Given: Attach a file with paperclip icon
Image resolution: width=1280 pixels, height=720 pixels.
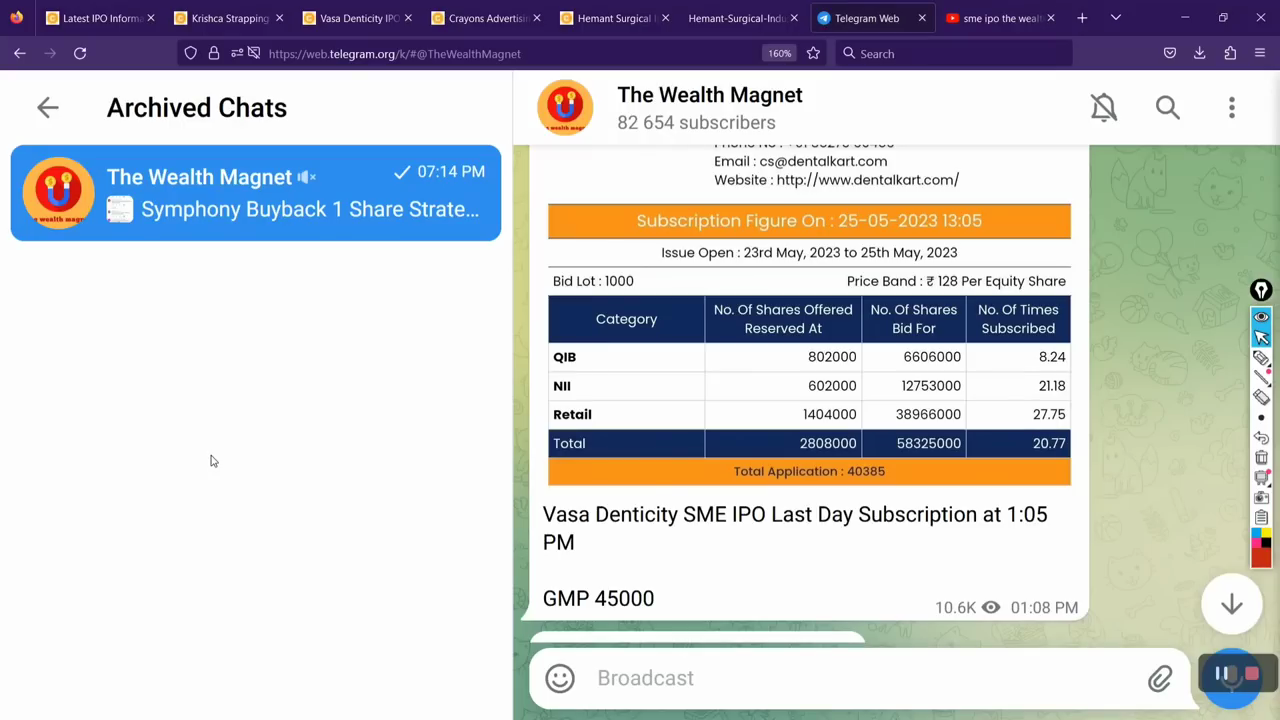Looking at the screenshot, I should (x=1160, y=679).
